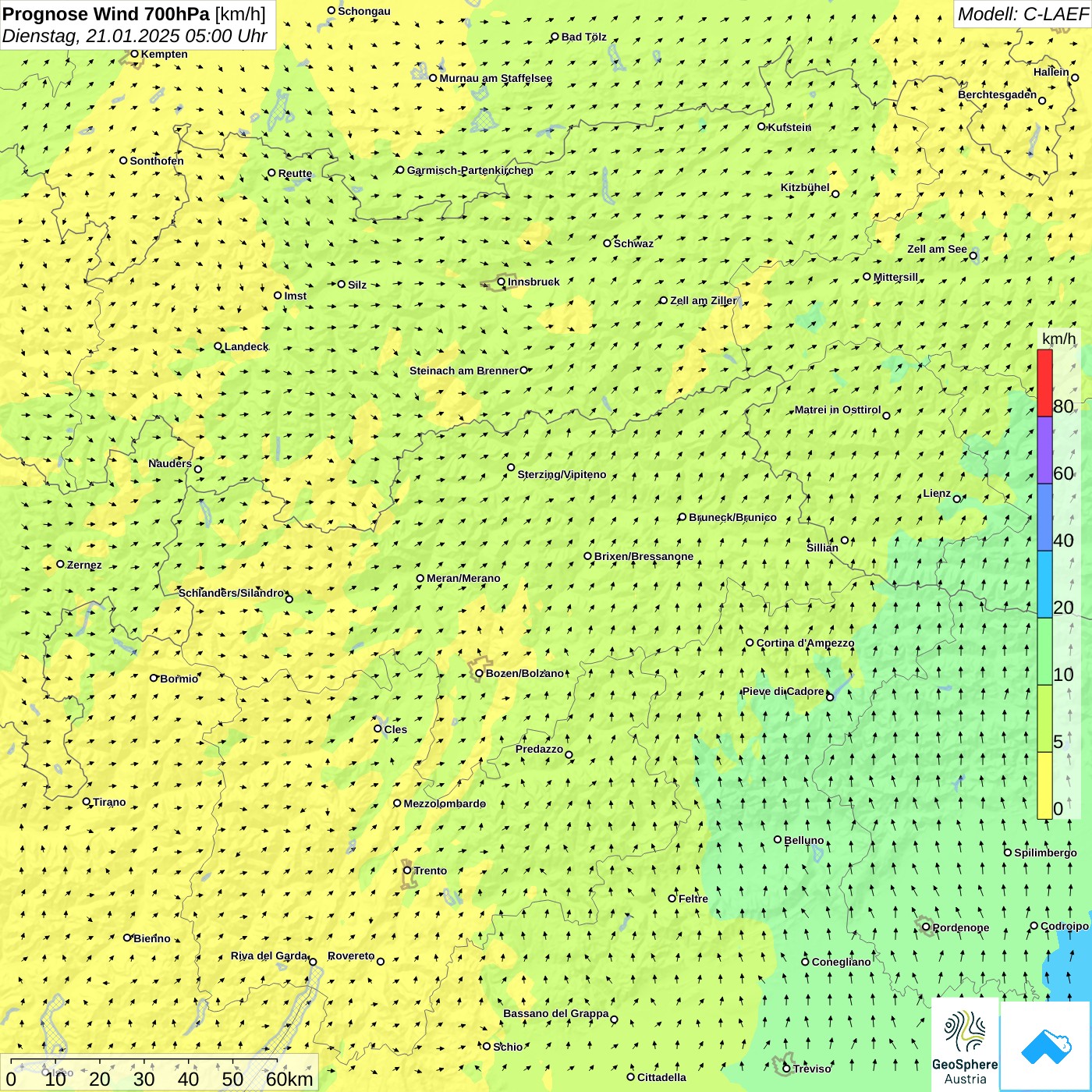Click the Sonthofen label
The width and height of the screenshot is (1092, 1092).
pyautogui.click(x=157, y=161)
